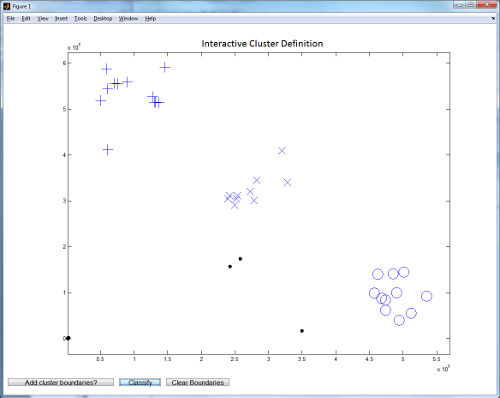
Task: Open the Tools menu
Action: click(x=81, y=19)
